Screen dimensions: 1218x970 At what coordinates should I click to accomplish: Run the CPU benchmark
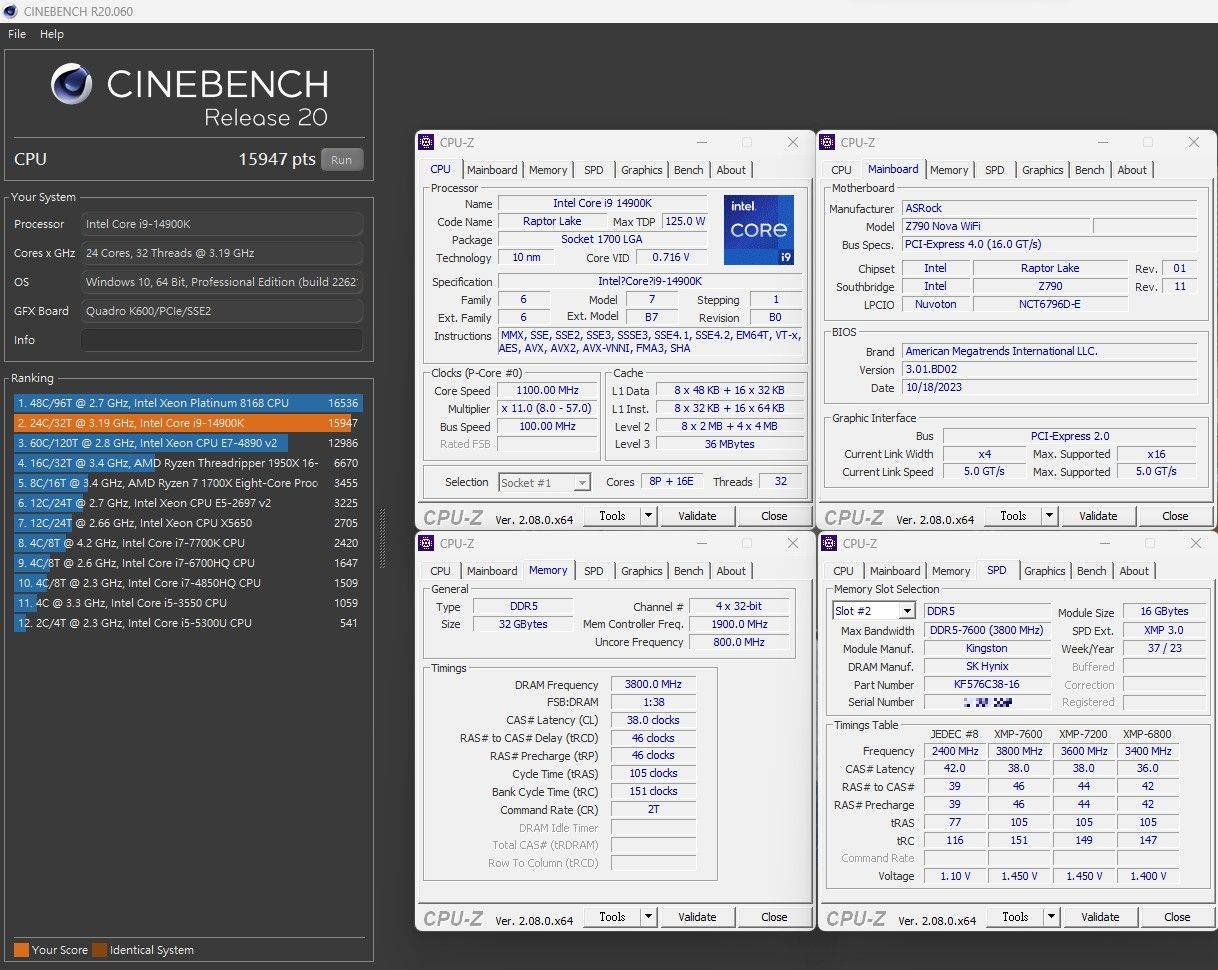tap(342, 160)
